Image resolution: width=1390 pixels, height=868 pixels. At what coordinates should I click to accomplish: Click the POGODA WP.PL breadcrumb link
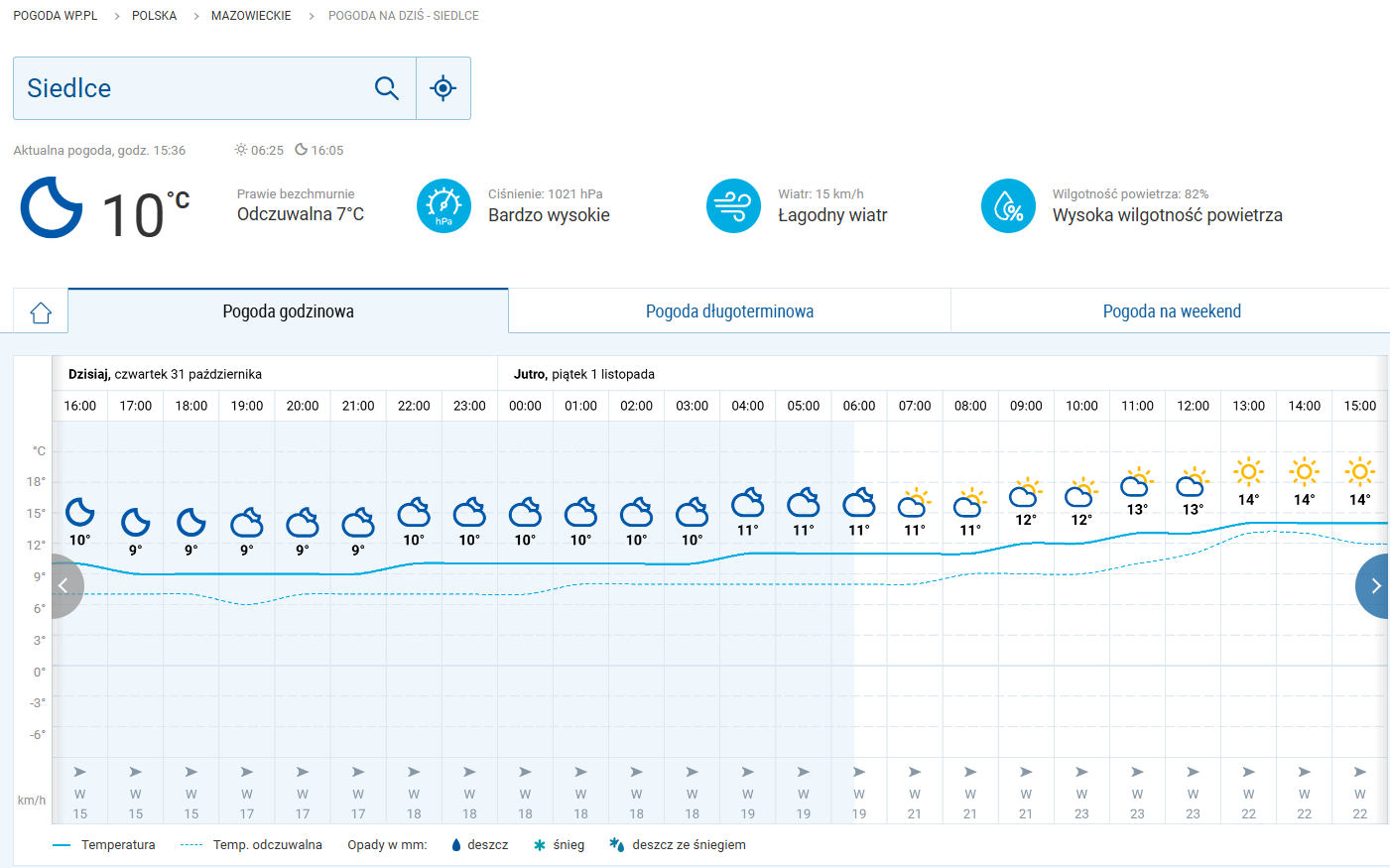tap(56, 16)
